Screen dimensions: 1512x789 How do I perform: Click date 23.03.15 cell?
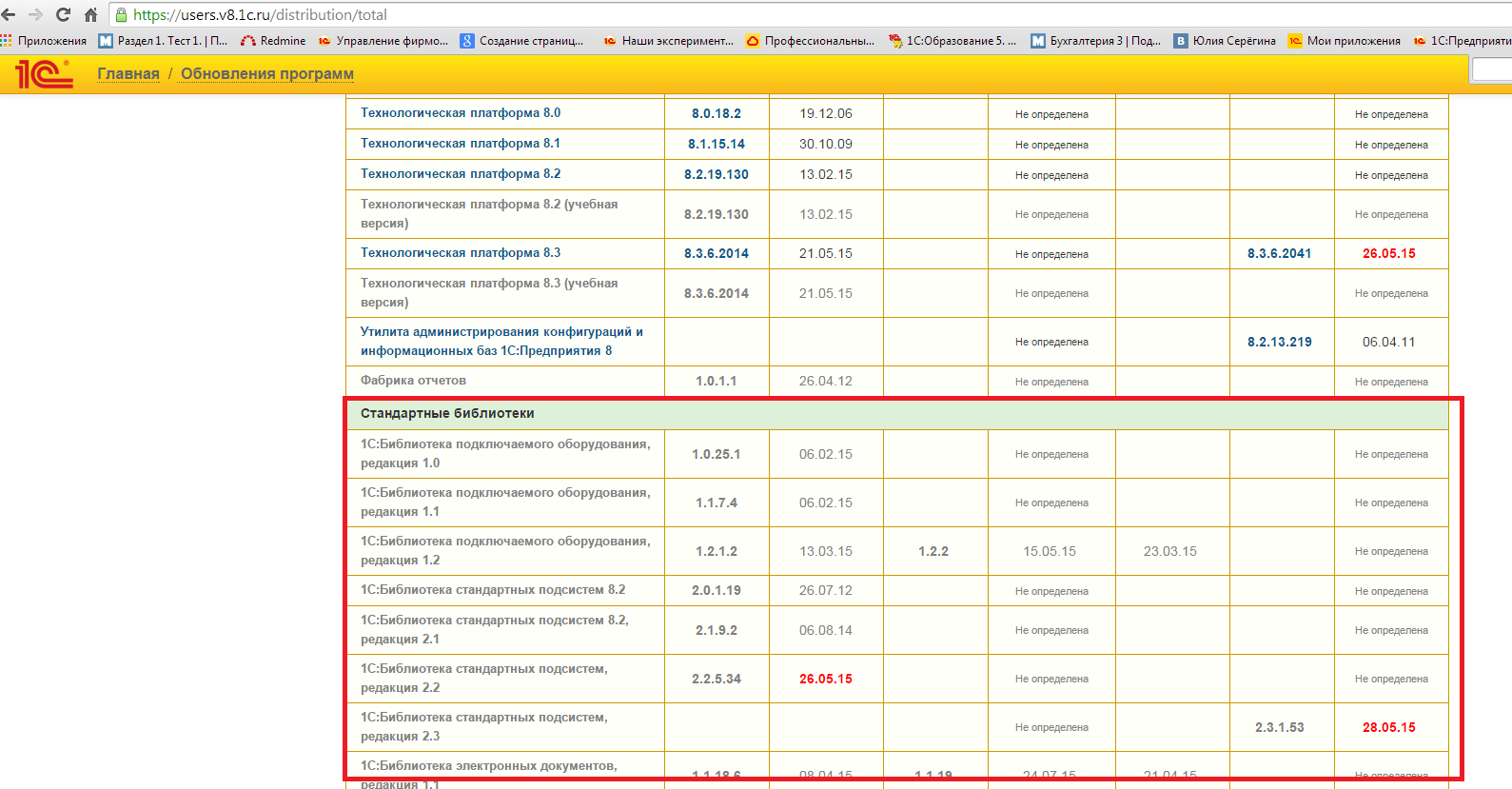click(x=1170, y=552)
